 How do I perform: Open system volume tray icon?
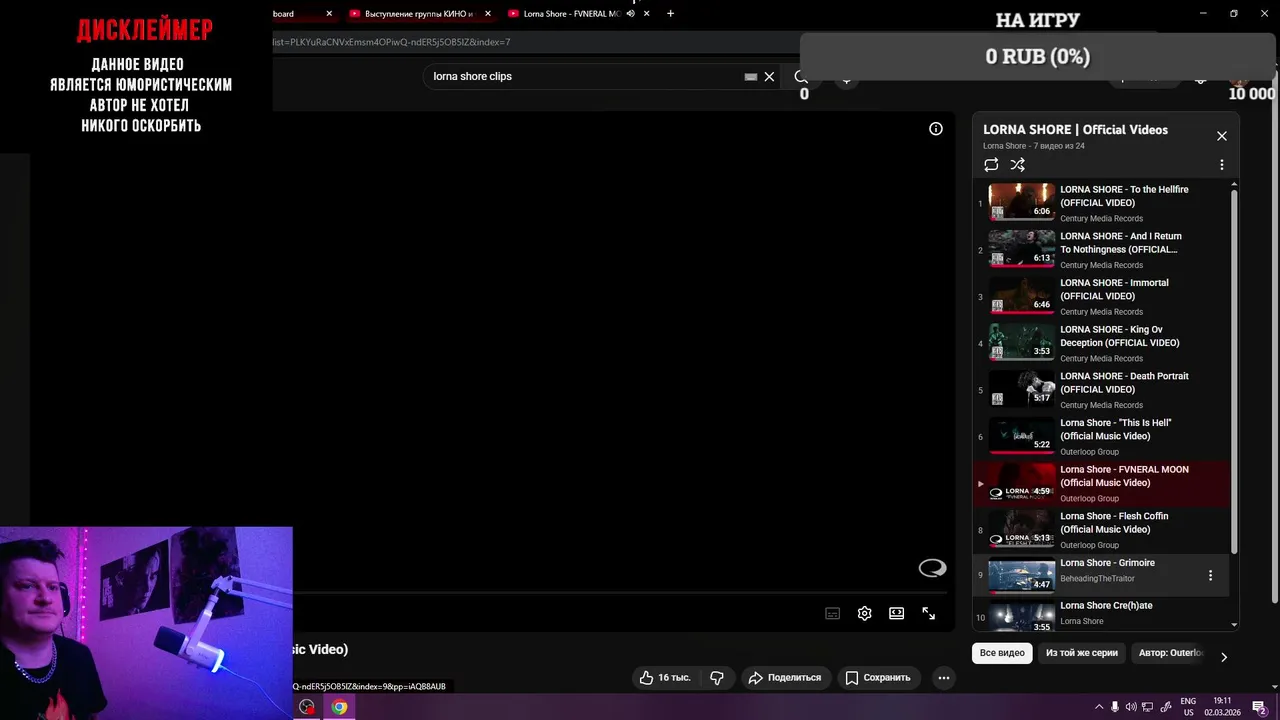click(x=1131, y=707)
